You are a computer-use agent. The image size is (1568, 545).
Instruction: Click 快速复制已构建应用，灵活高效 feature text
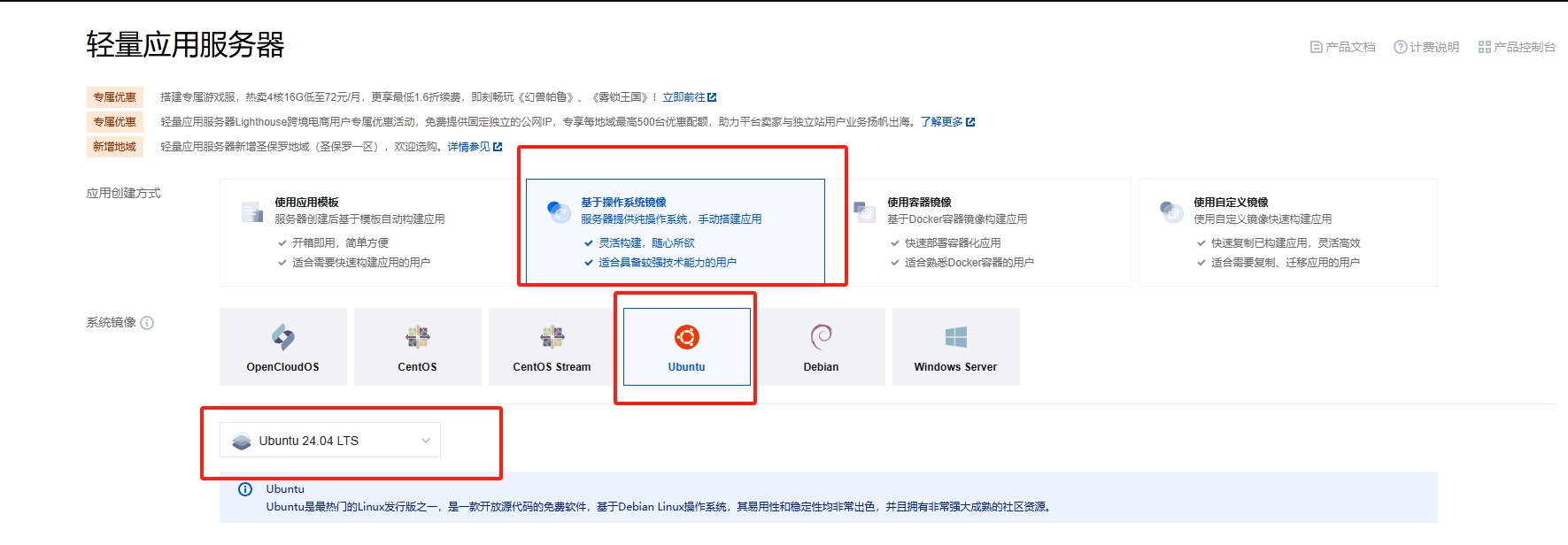pos(1286,242)
